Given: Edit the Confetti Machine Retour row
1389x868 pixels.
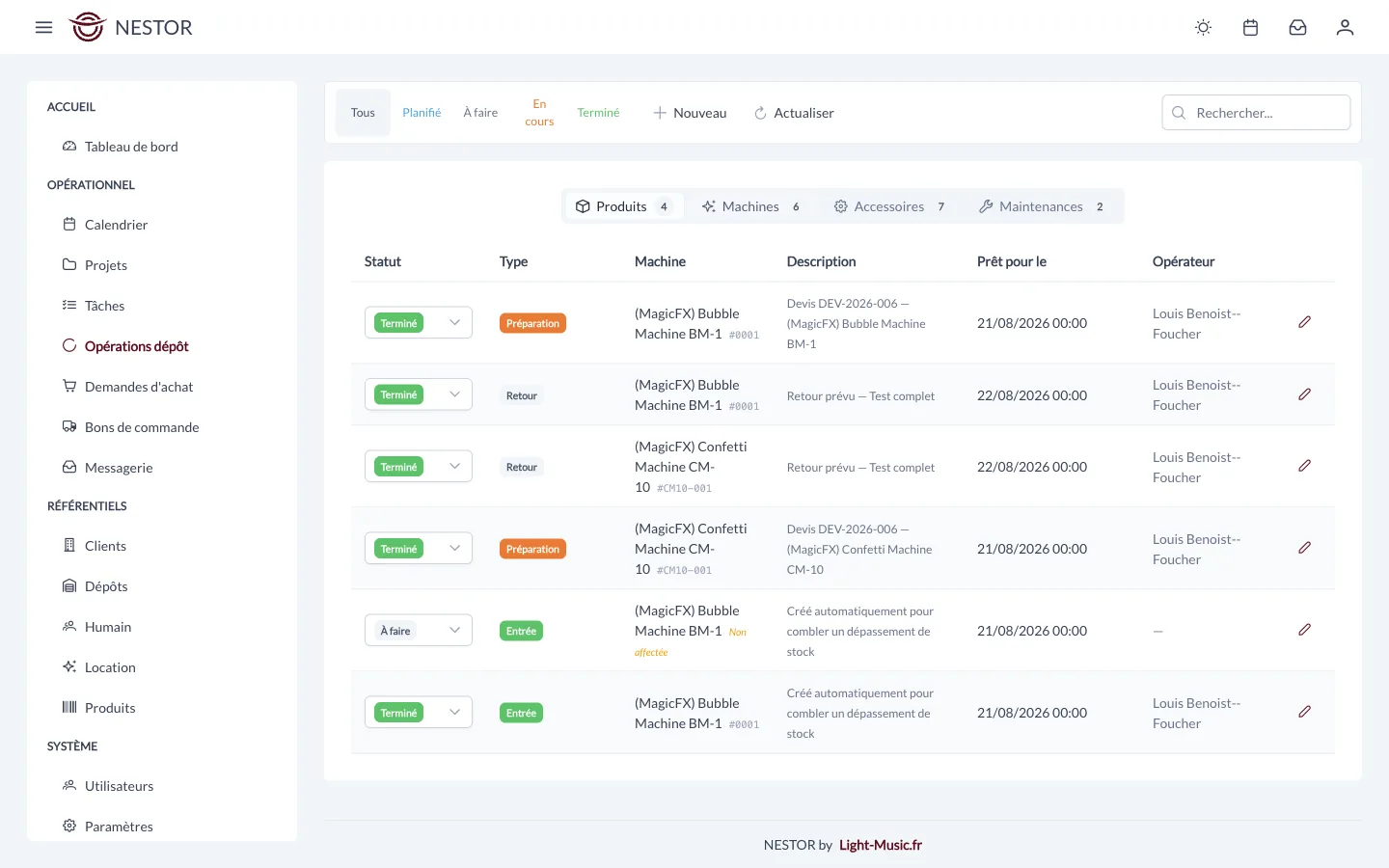Looking at the screenshot, I should pyautogui.click(x=1304, y=466).
